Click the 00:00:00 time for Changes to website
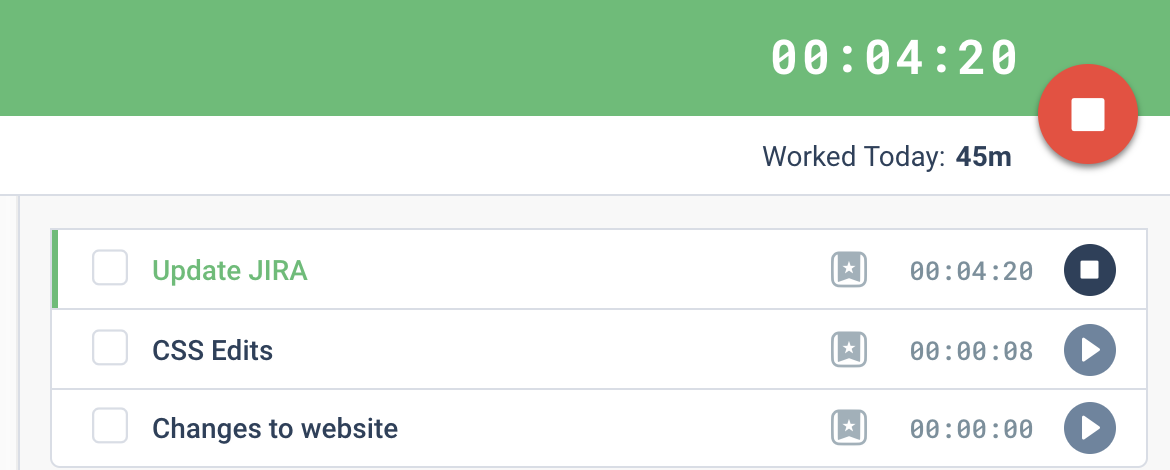The width and height of the screenshot is (1170, 470). [x=971, y=429]
